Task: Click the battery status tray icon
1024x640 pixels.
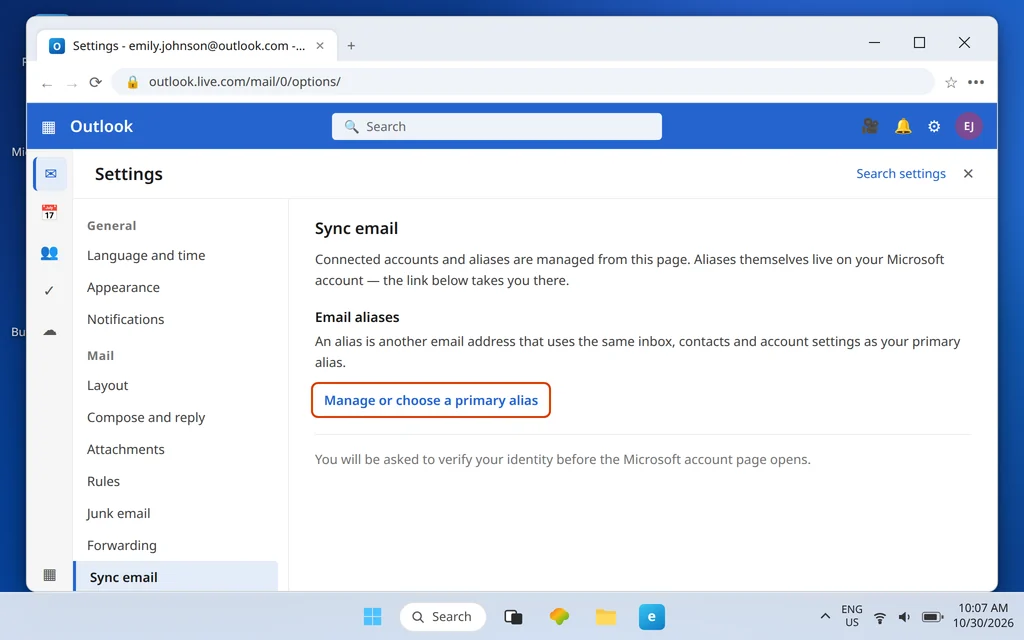Action: tap(932, 617)
